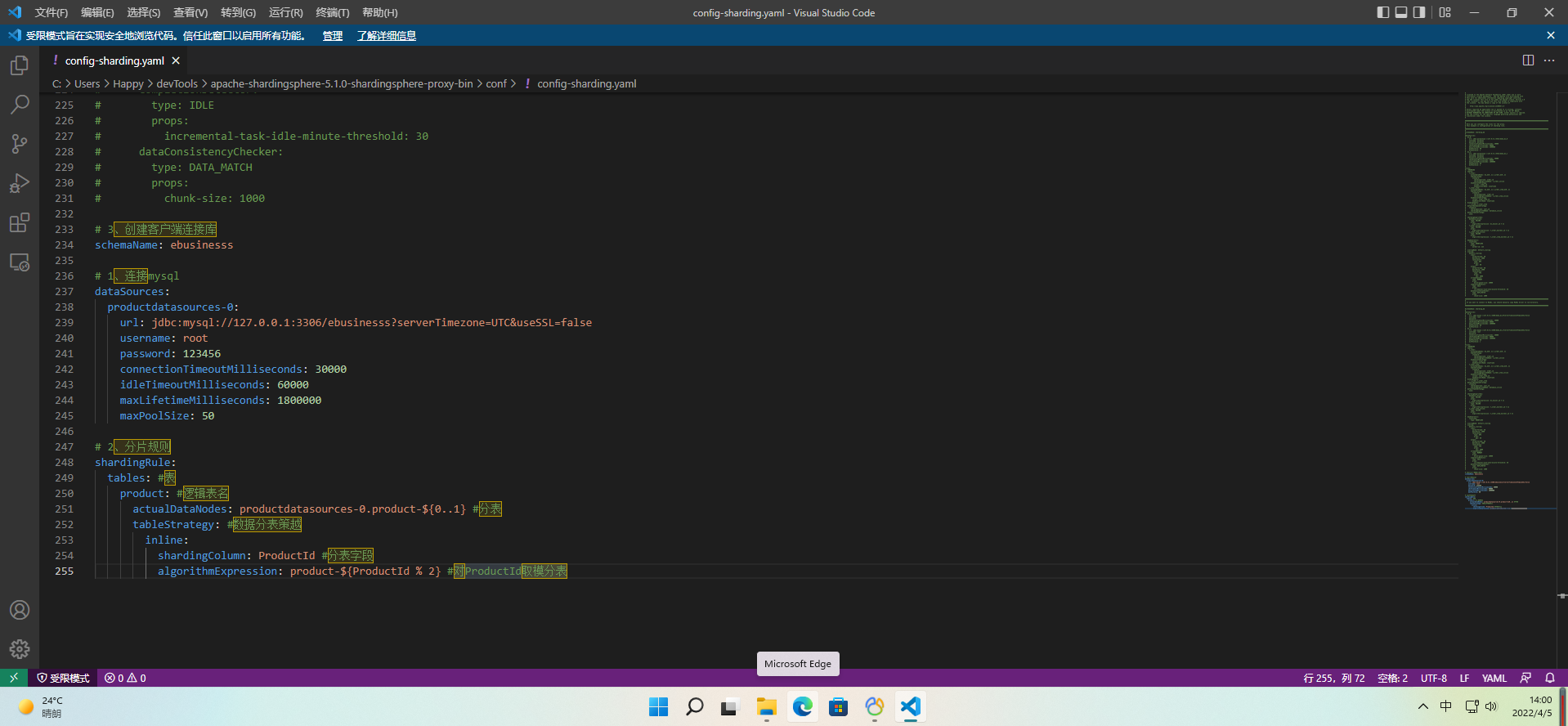Open Source Control view
This screenshot has height=726, width=1568.
(x=20, y=144)
